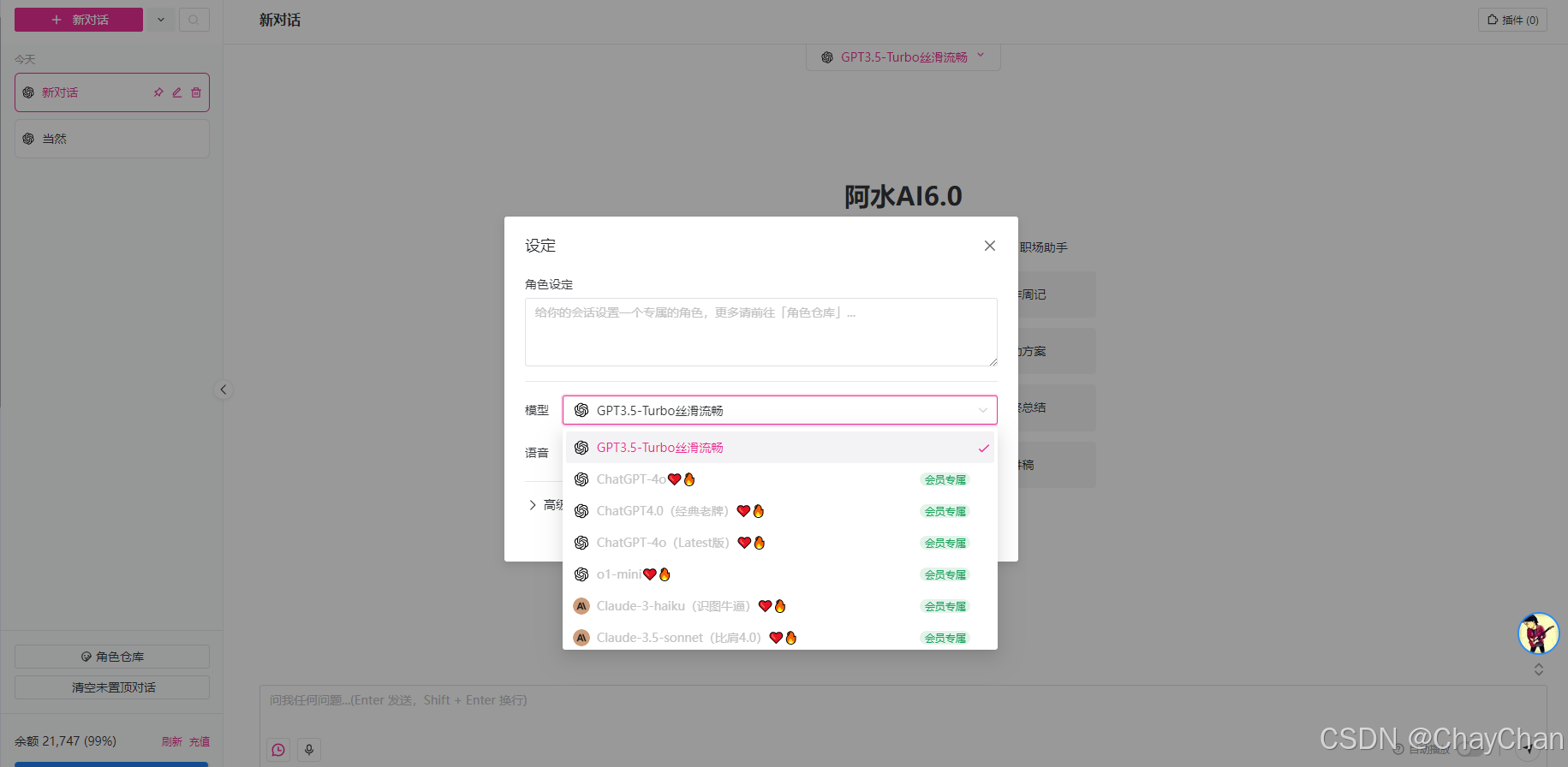Click the OpenAI icon on ChatGPT4.0 option
The image size is (1568, 767).
(x=581, y=511)
